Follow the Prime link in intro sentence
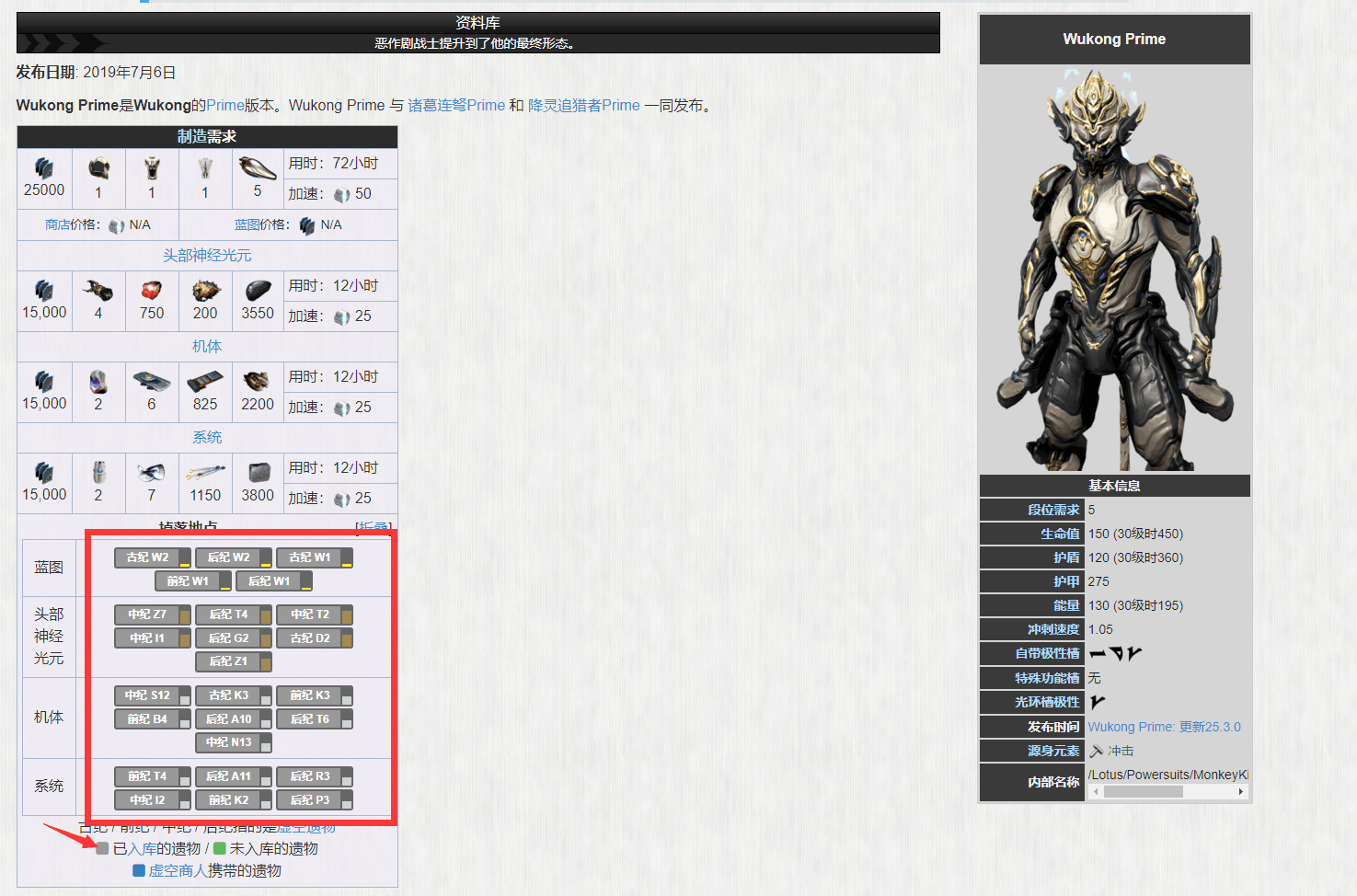 225,106
